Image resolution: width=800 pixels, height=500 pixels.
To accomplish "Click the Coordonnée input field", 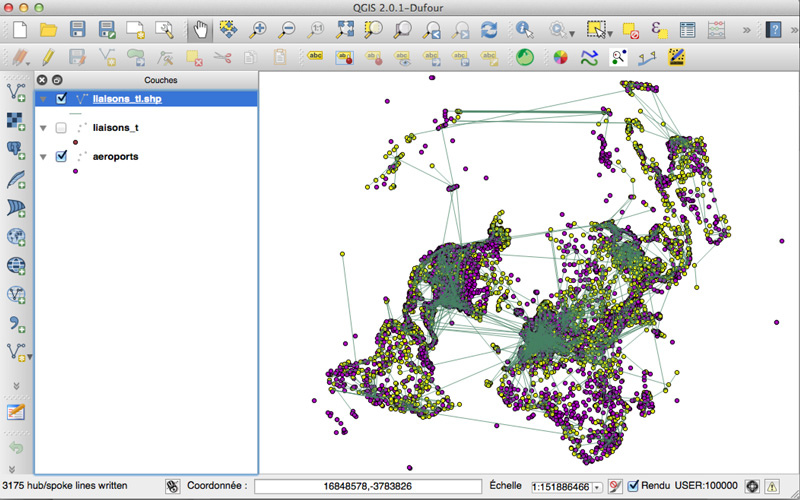I will [366, 486].
